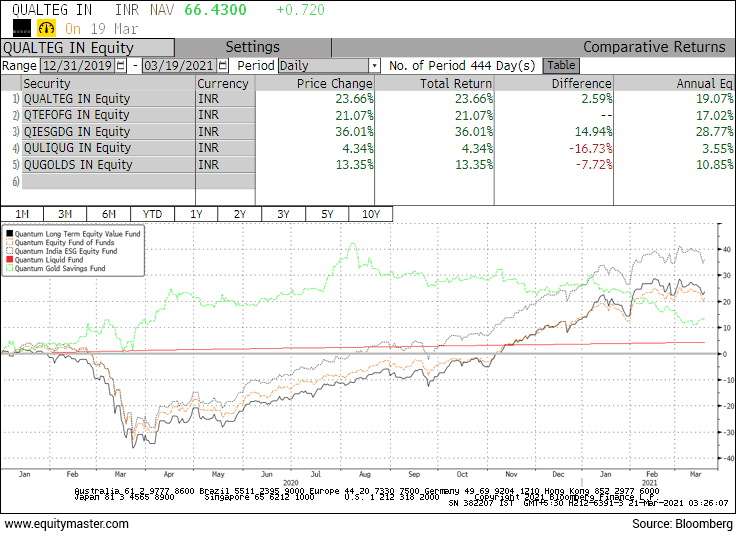Select the empty sixth security row field

(x=108, y=181)
